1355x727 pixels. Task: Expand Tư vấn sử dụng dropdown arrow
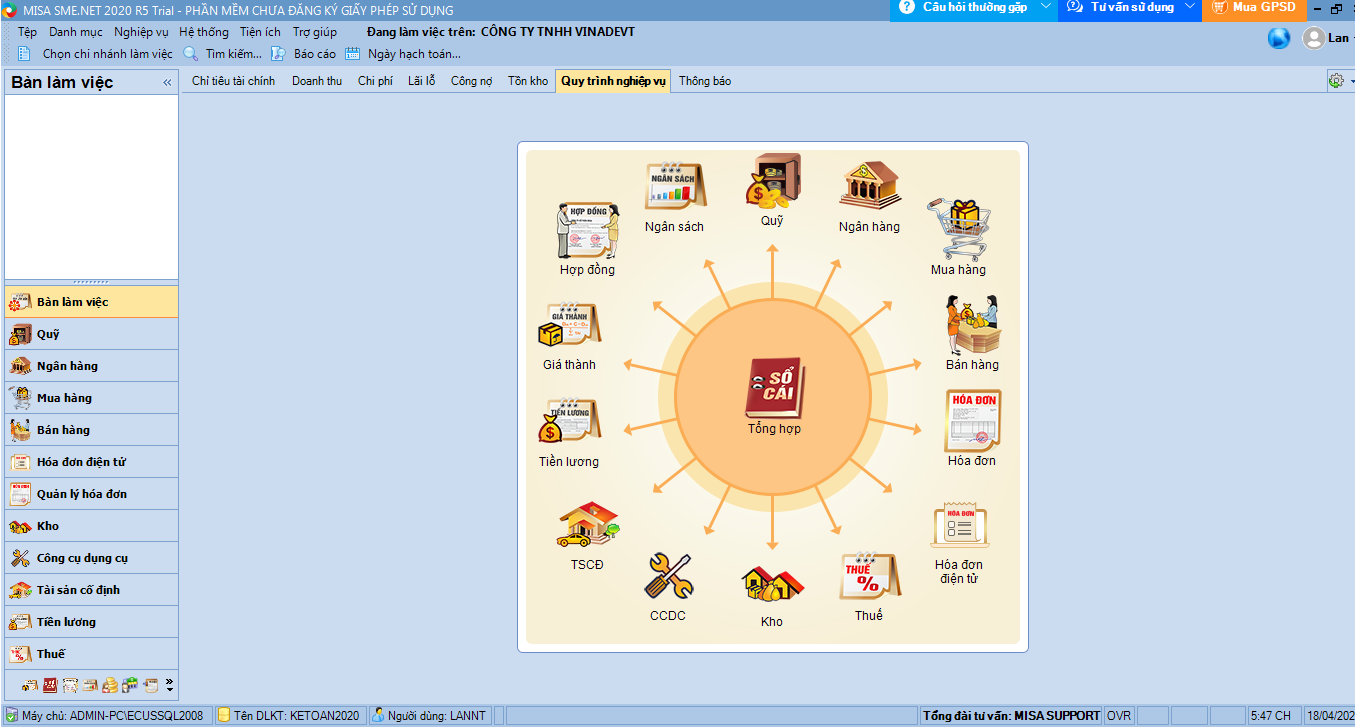1189,8
